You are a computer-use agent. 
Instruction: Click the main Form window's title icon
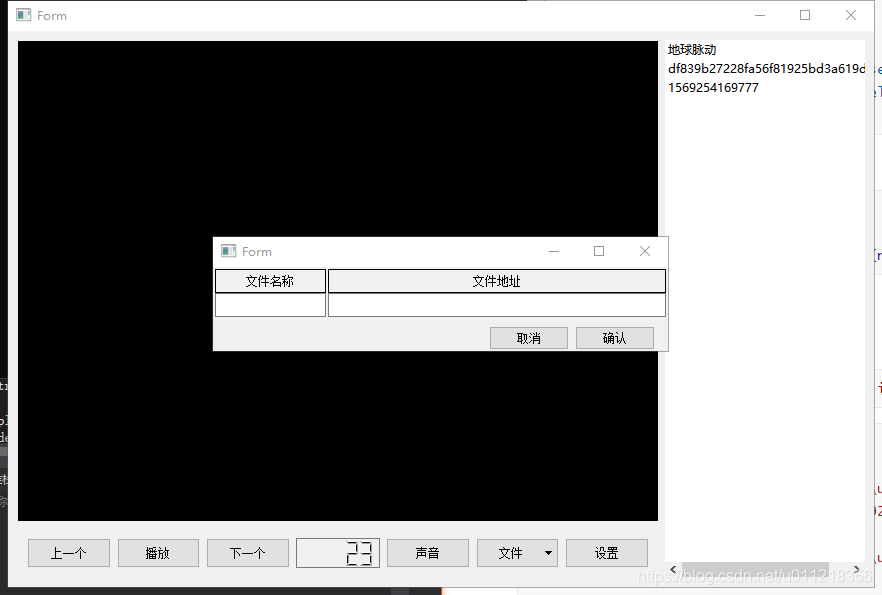[24, 15]
